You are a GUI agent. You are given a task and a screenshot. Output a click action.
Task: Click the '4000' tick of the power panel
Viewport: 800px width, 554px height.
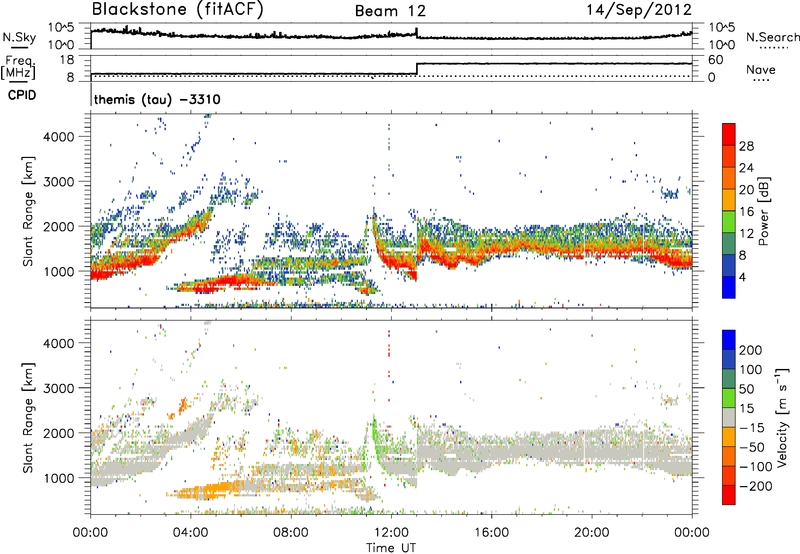pos(58,137)
